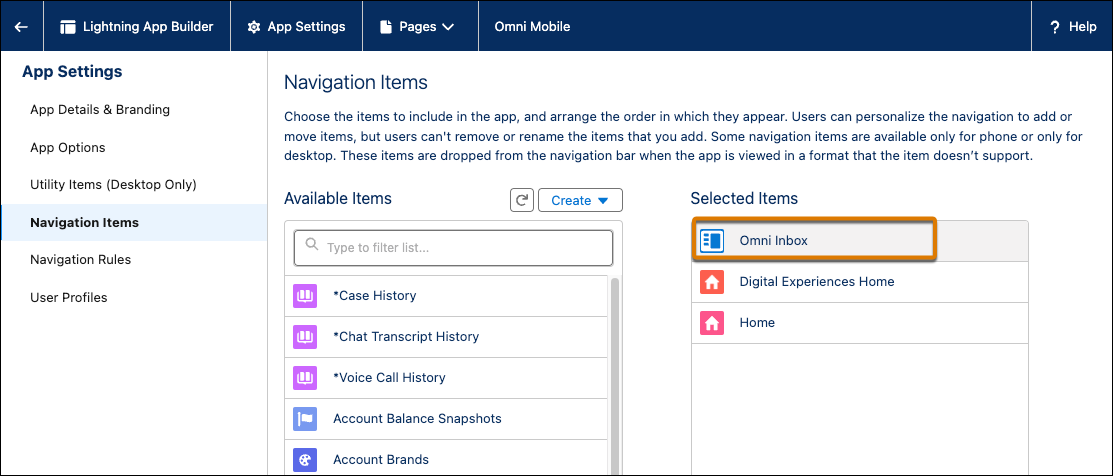Select *Case History item
Image resolution: width=1113 pixels, height=476 pixels.
click(446, 296)
